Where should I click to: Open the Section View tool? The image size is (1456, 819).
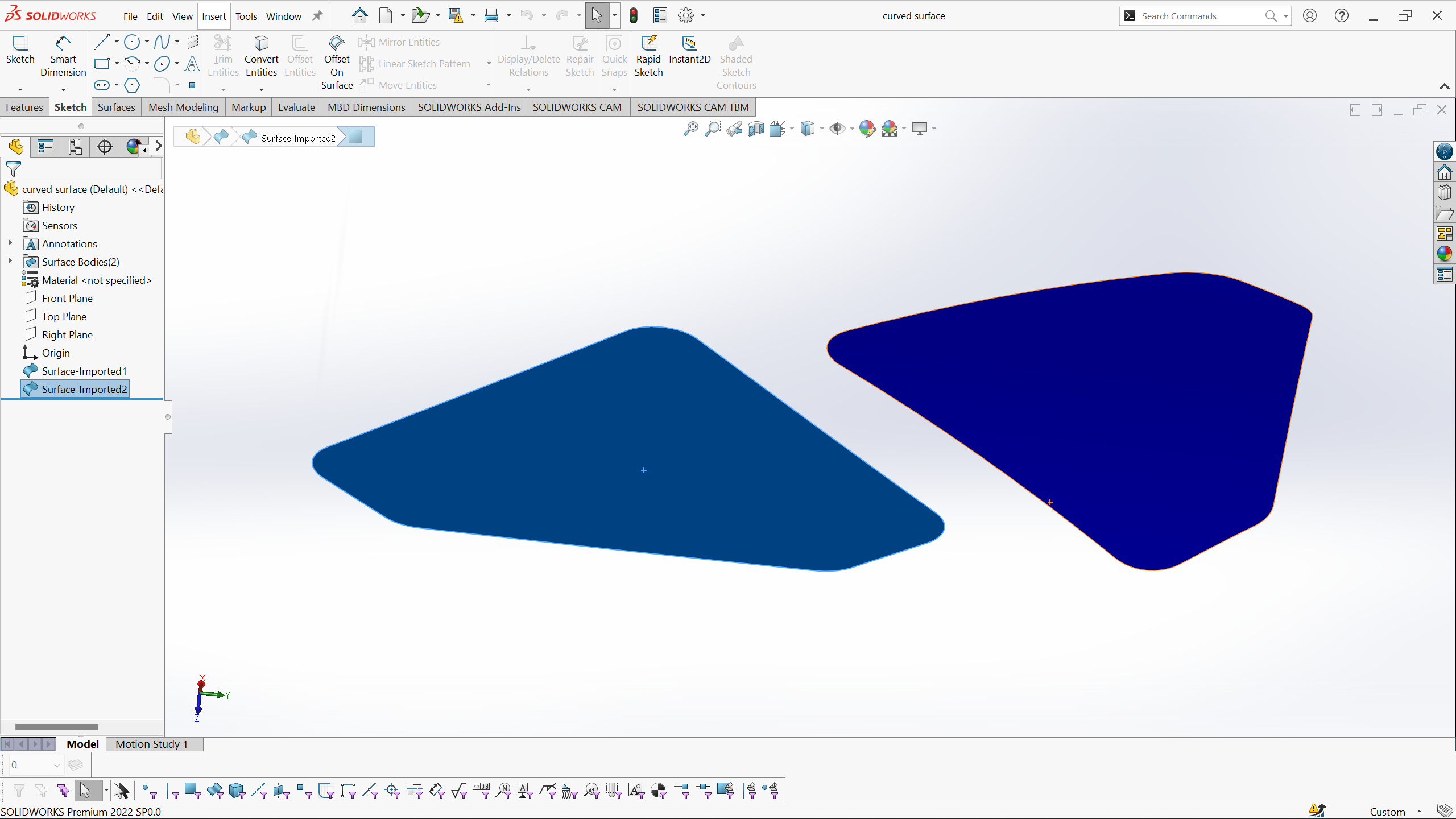(x=756, y=129)
